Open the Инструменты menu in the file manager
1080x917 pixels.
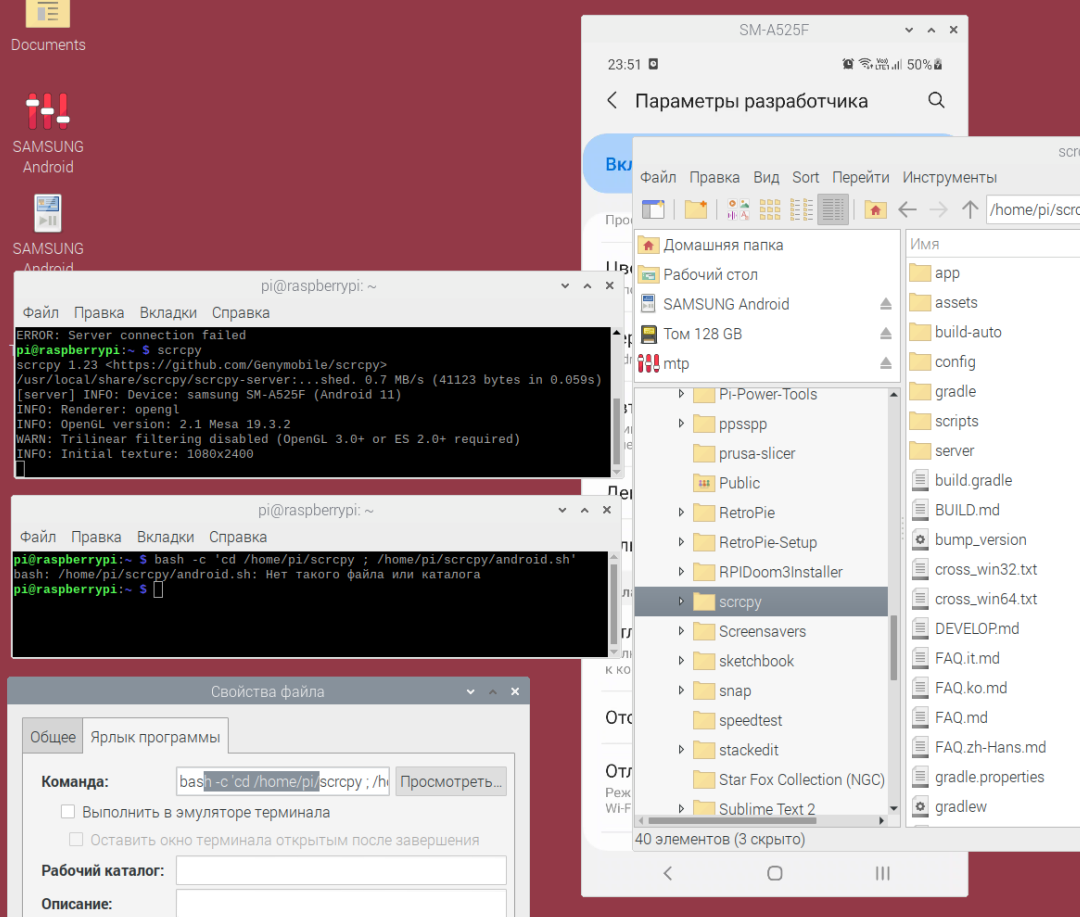(x=949, y=177)
